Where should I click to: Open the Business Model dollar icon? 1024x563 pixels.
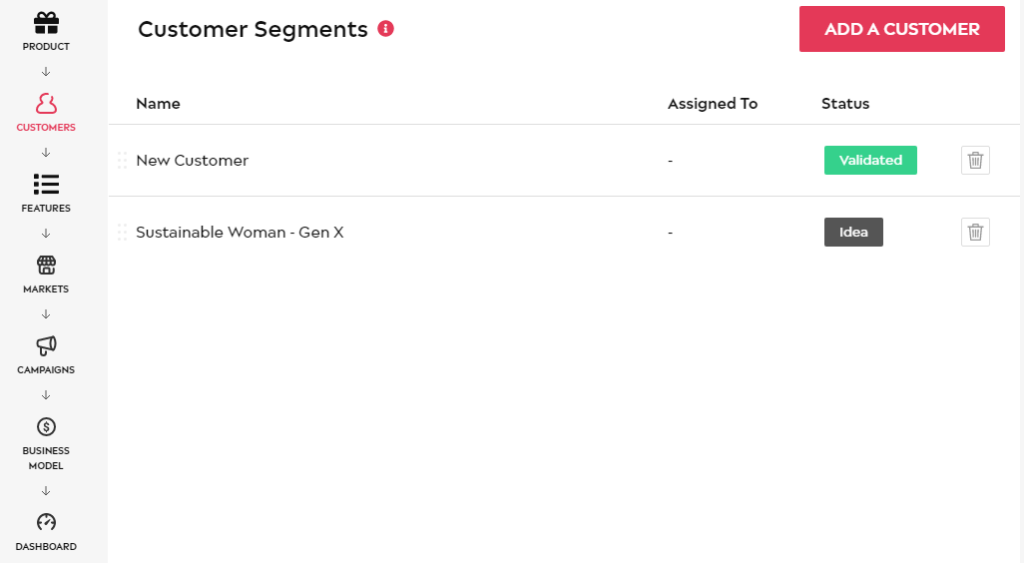tap(46, 426)
